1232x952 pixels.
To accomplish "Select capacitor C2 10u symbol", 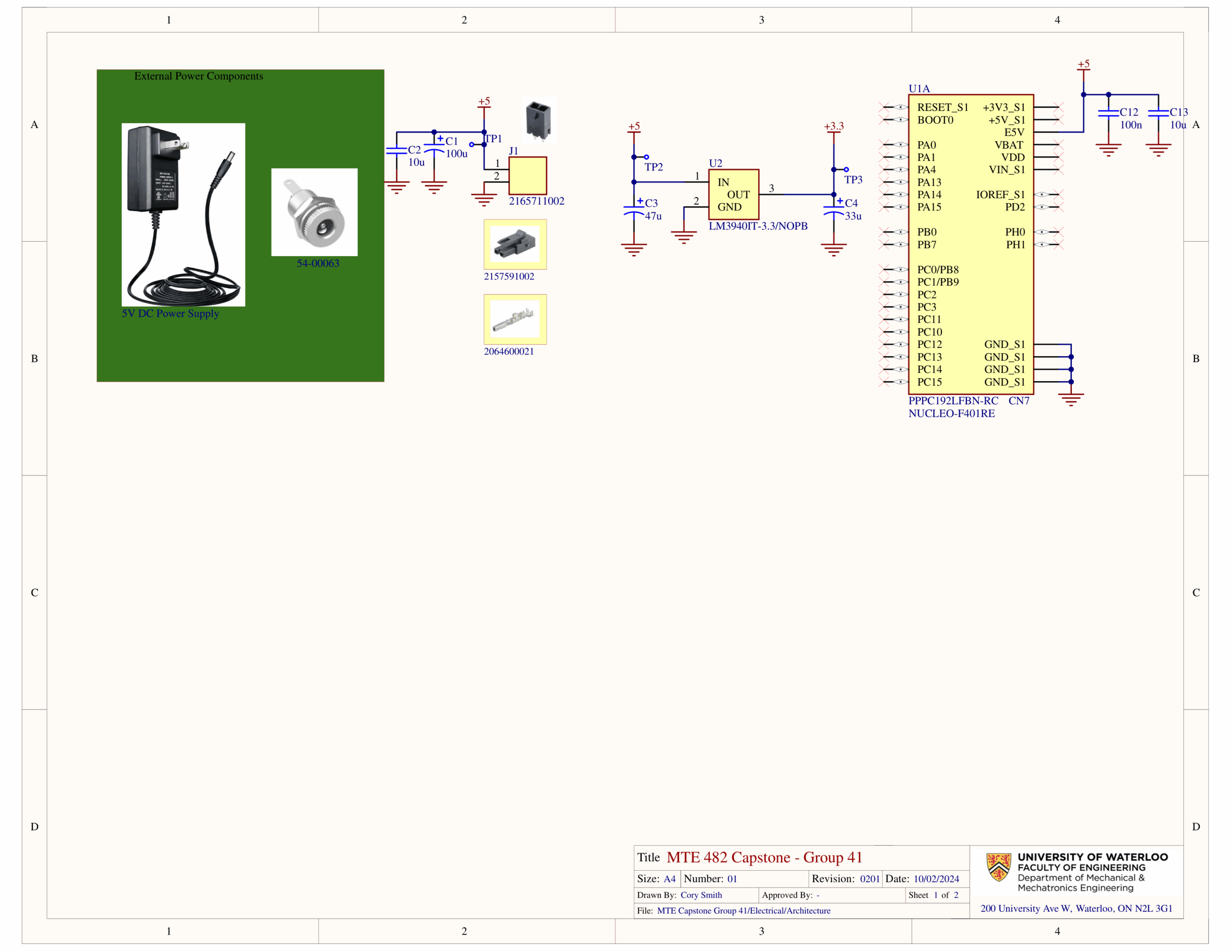I will (x=397, y=150).
